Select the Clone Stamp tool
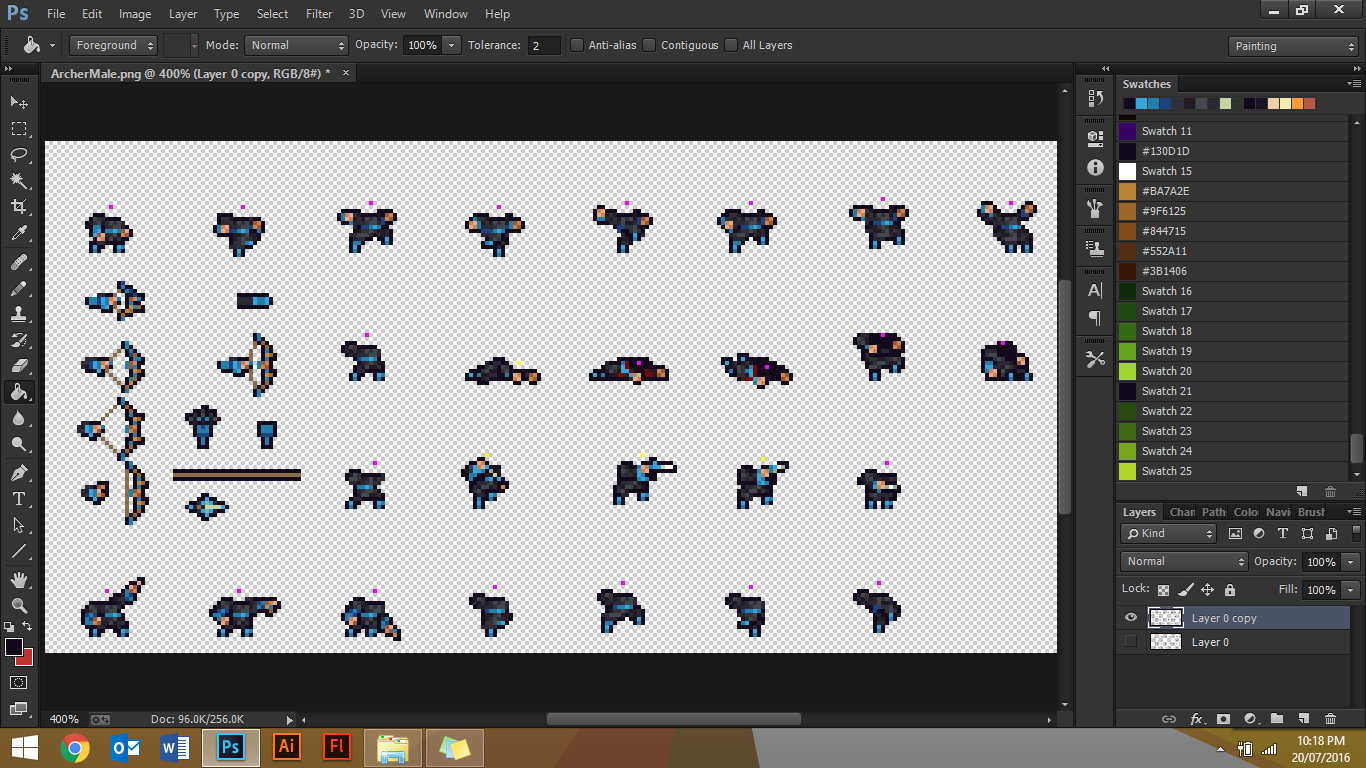 point(19,315)
